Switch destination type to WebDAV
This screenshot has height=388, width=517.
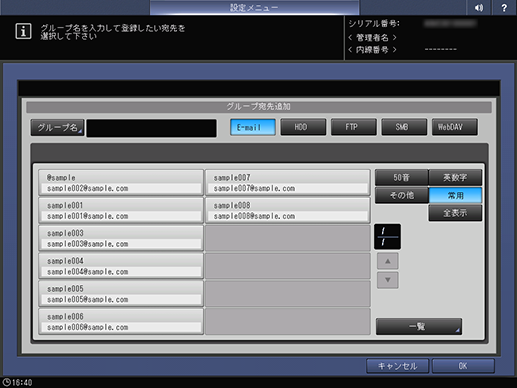point(455,127)
